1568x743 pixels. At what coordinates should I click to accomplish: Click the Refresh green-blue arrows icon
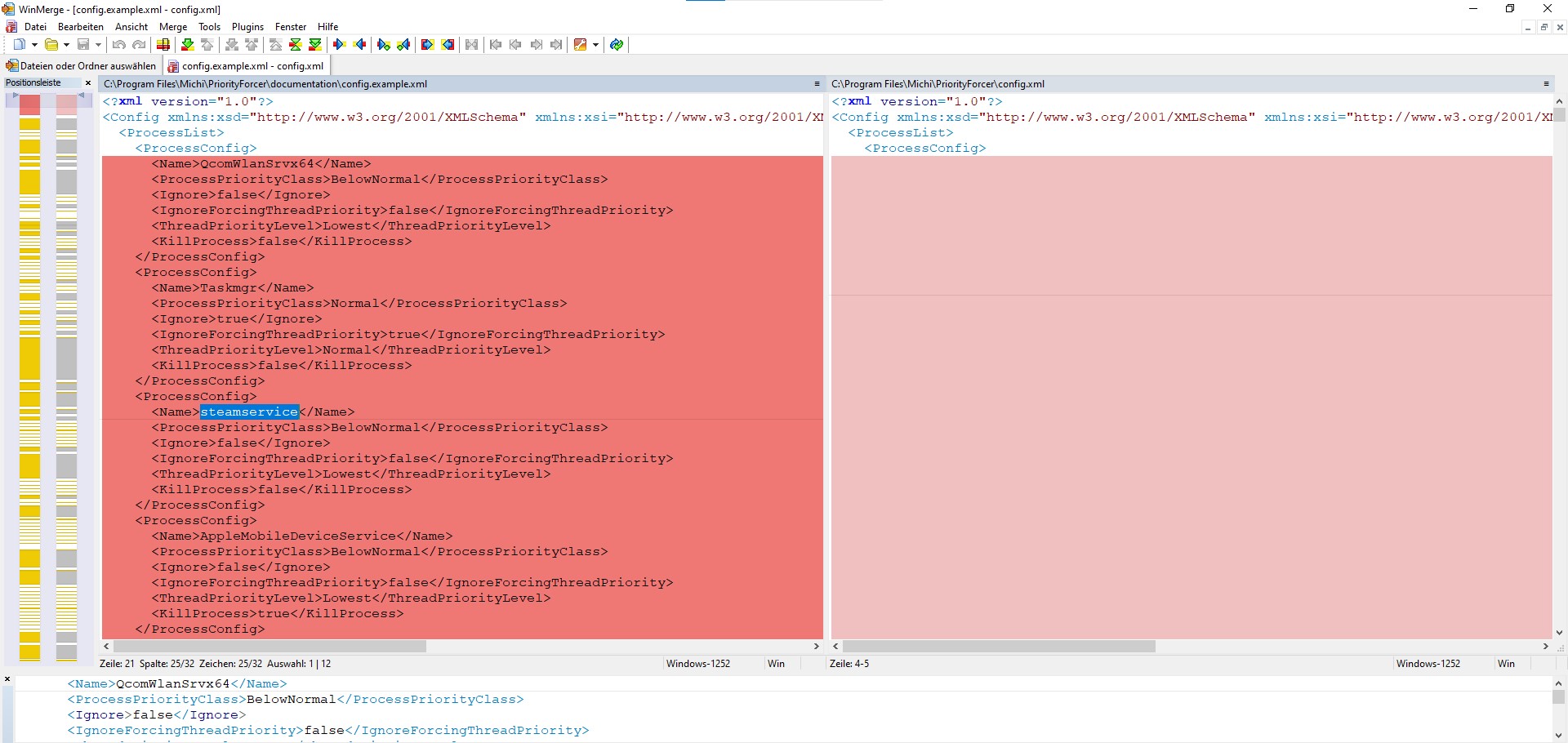[x=617, y=45]
